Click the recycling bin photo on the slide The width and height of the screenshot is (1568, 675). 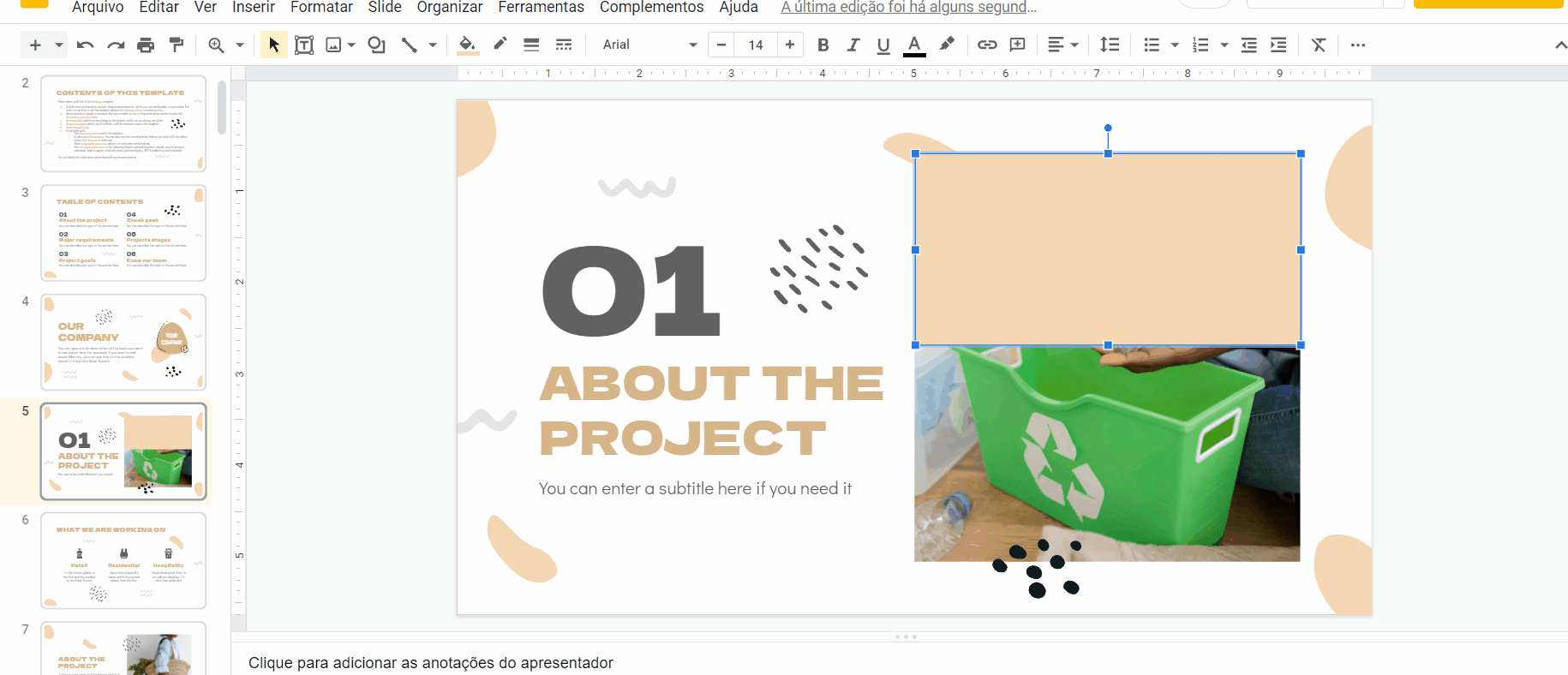tap(1107, 454)
